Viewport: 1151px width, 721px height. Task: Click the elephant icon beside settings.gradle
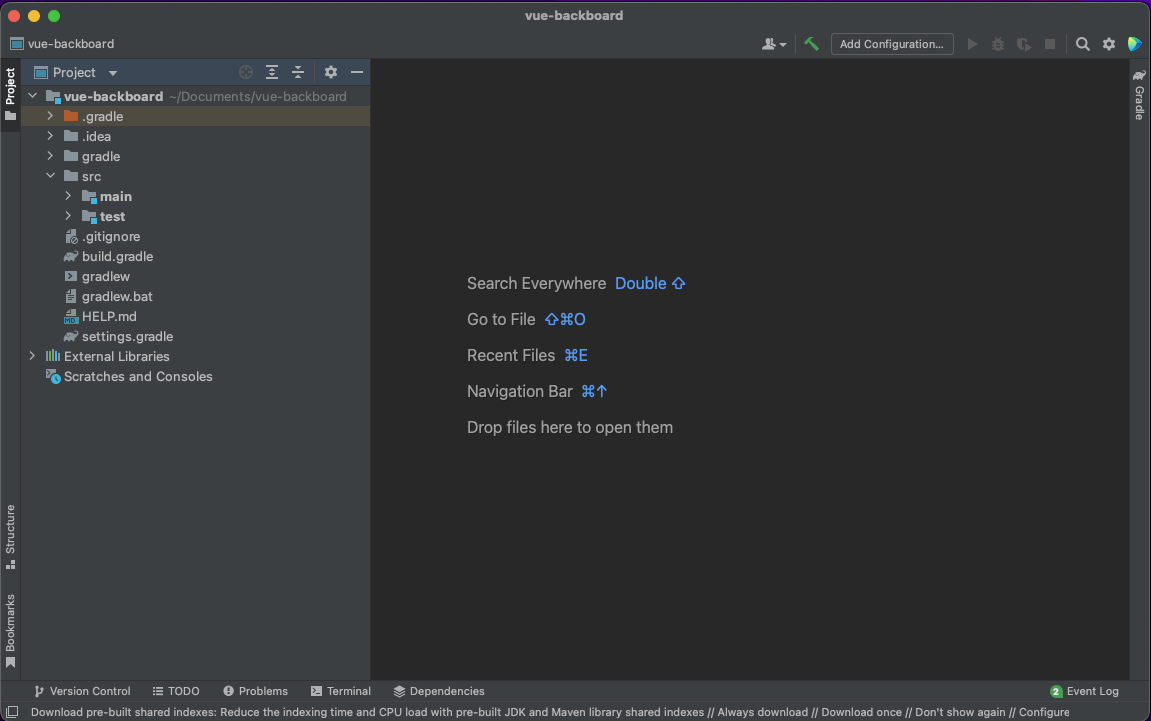70,336
